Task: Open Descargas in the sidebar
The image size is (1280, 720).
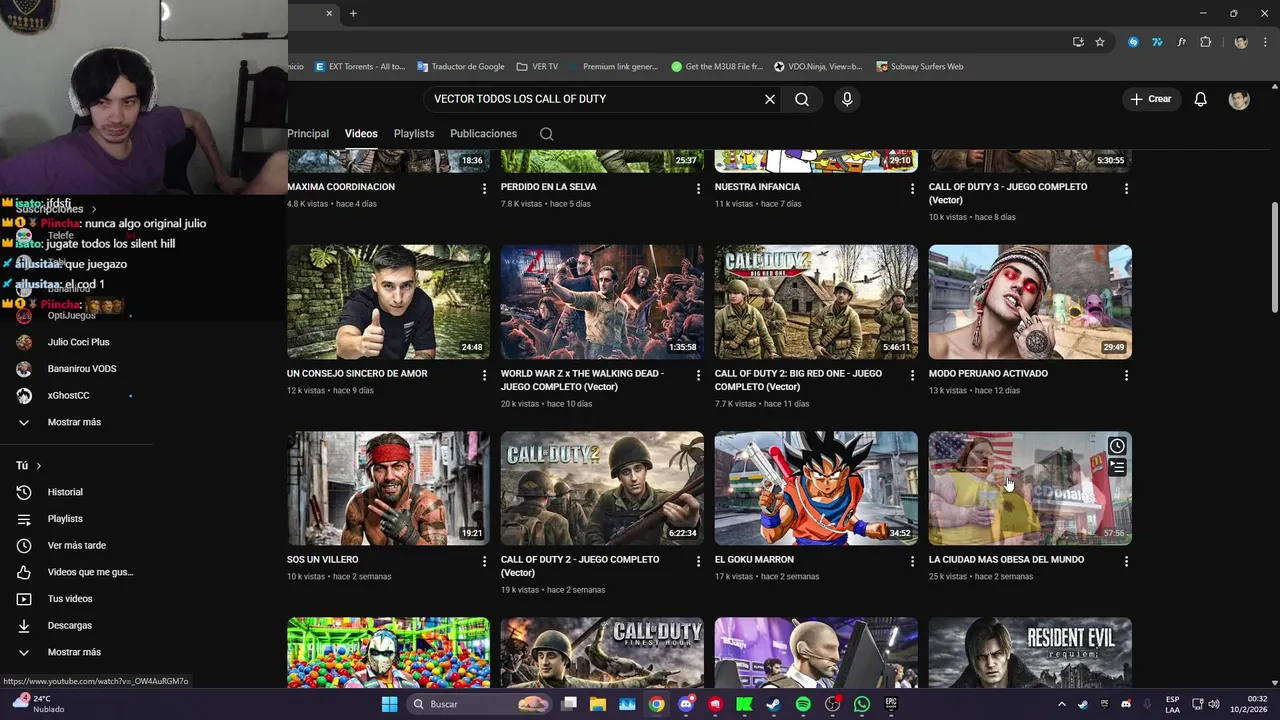Action: [x=70, y=626]
